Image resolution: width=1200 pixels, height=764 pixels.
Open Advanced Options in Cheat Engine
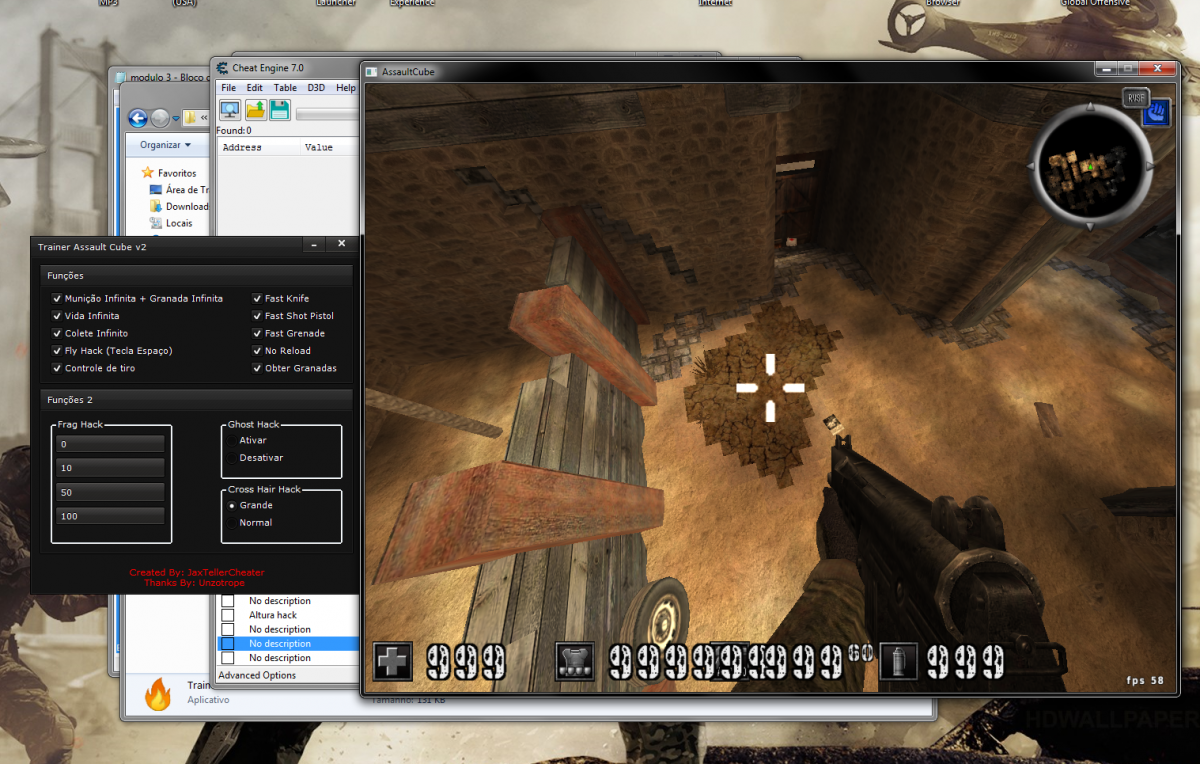257,675
